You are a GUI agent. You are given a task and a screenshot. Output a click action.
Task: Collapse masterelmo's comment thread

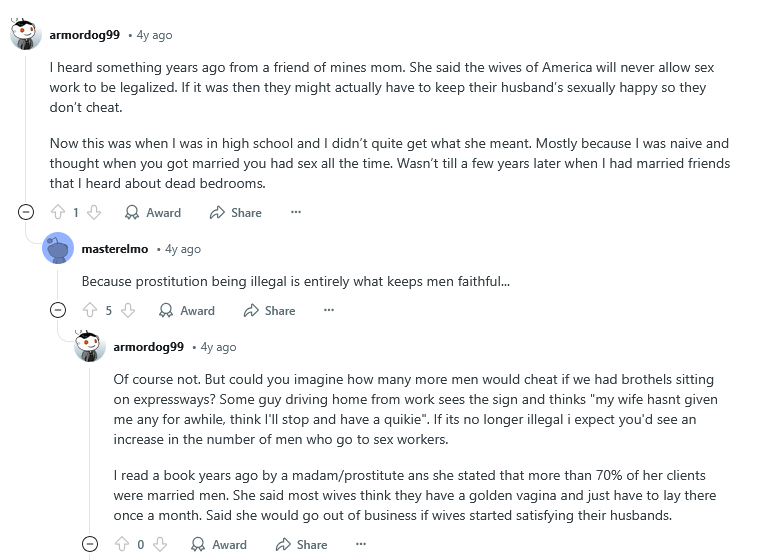point(58,310)
